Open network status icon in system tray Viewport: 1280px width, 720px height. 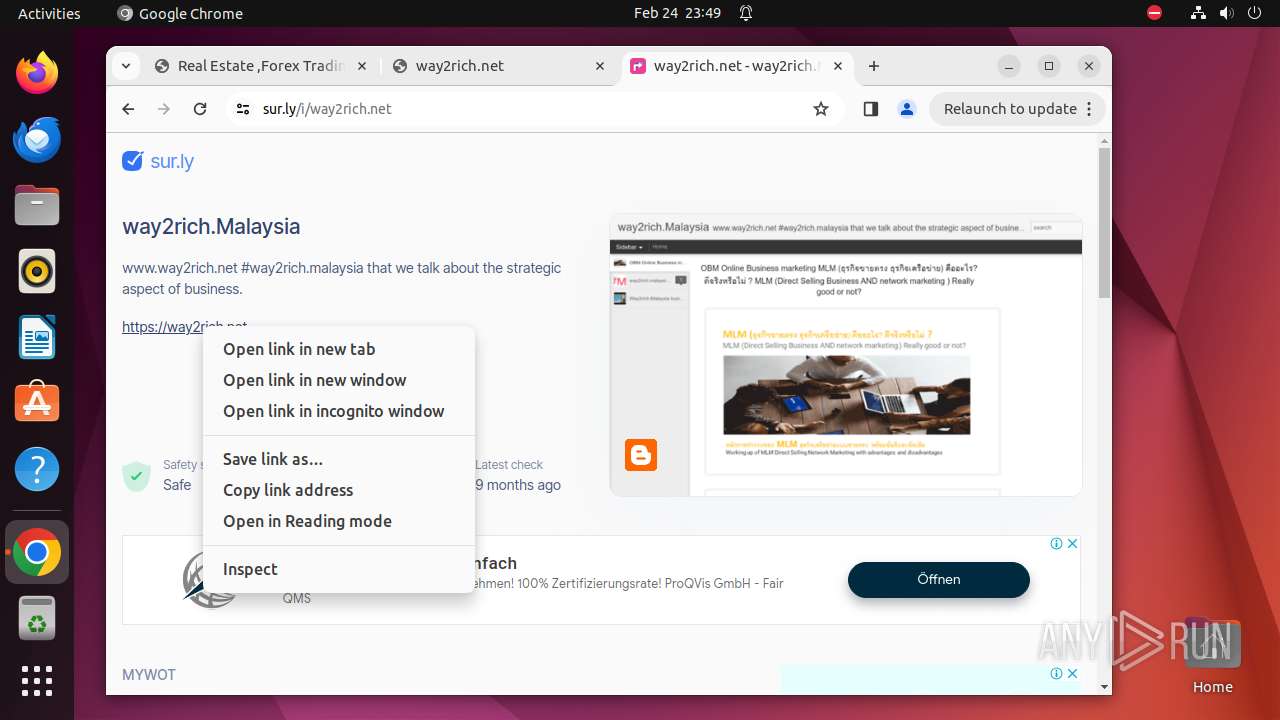pyautogui.click(x=1199, y=13)
